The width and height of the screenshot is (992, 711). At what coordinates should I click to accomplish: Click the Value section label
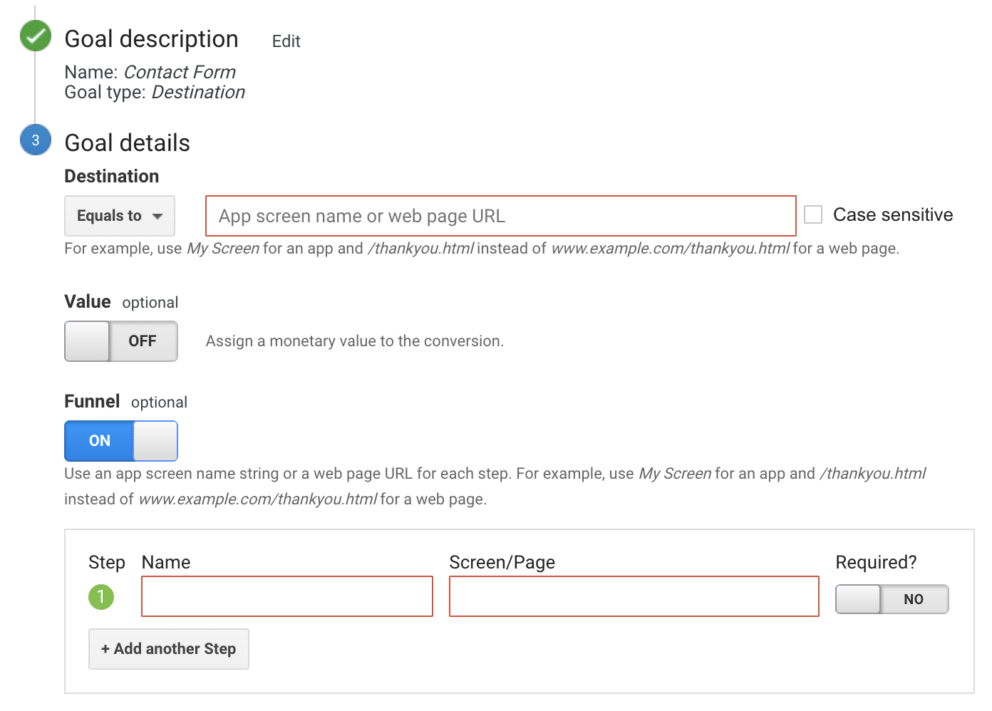87,301
